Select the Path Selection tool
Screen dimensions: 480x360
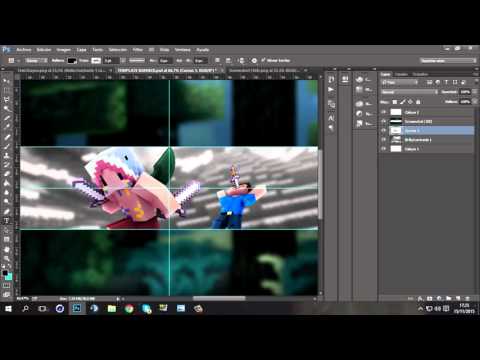(6, 230)
